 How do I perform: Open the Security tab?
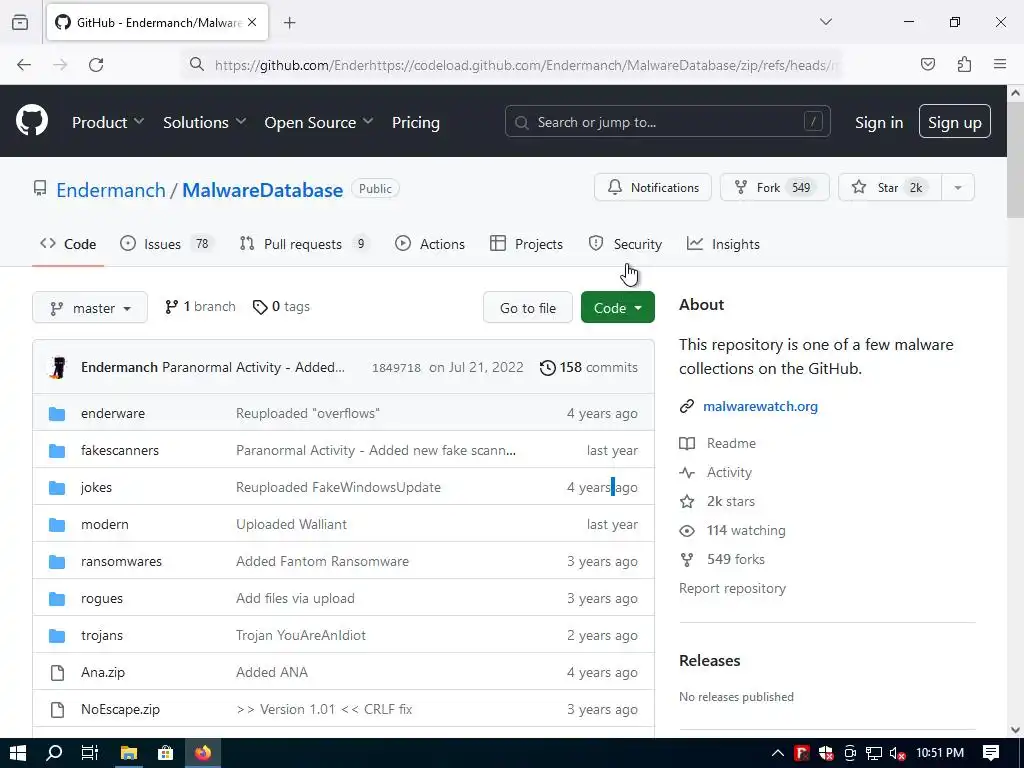626,244
